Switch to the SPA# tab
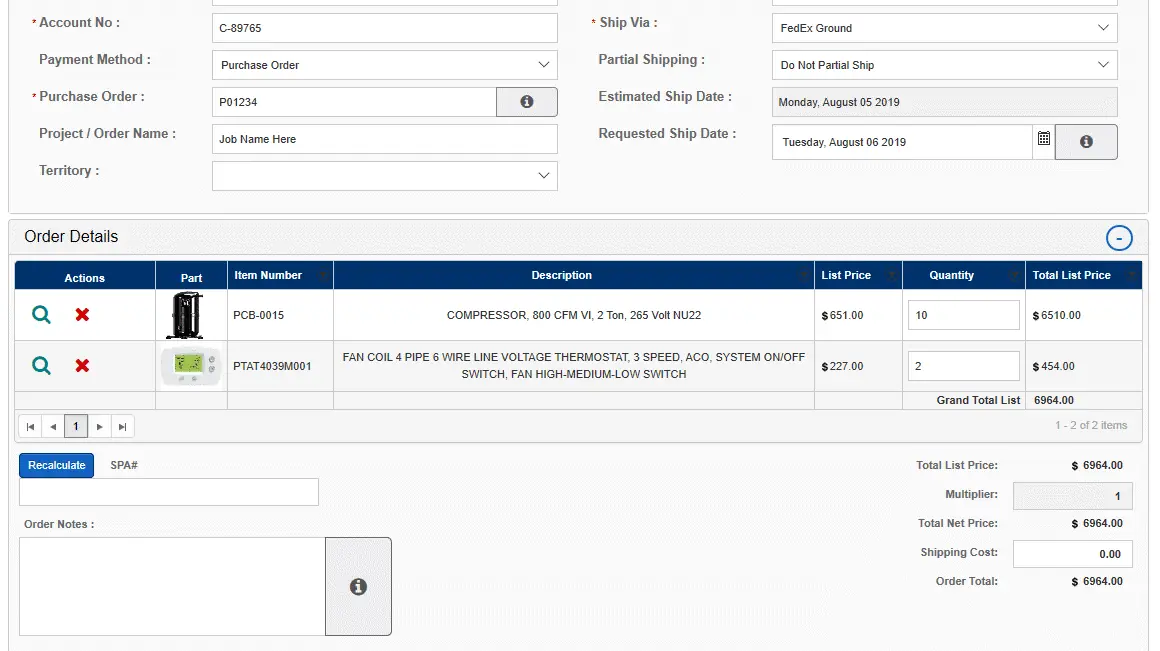This screenshot has height=651, width=1160. pyautogui.click(x=123, y=464)
